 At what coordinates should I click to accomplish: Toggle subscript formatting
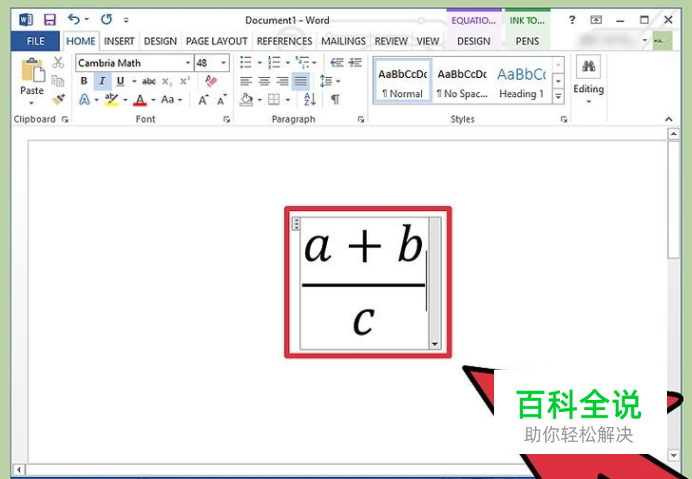[x=167, y=82]
